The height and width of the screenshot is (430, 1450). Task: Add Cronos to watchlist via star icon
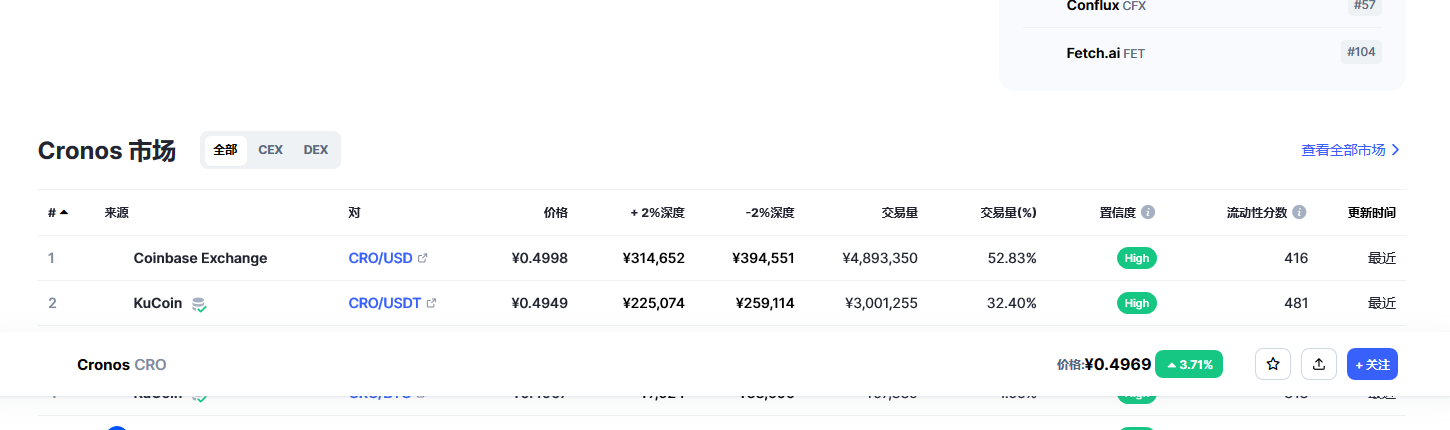1273,364
